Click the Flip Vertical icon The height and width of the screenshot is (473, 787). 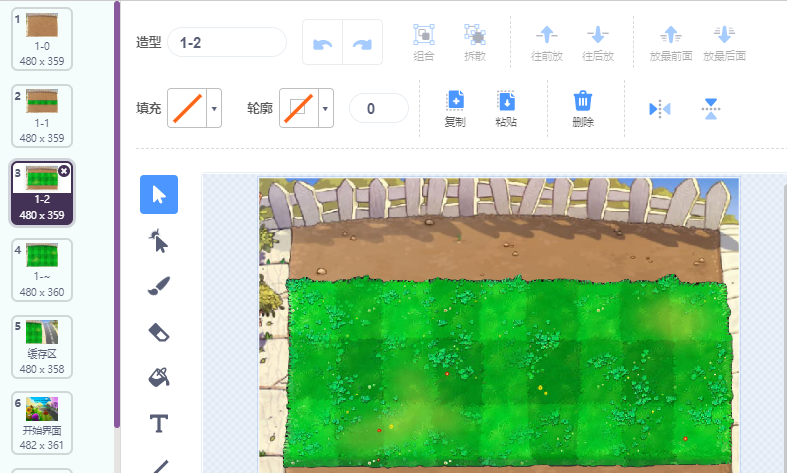711,108
